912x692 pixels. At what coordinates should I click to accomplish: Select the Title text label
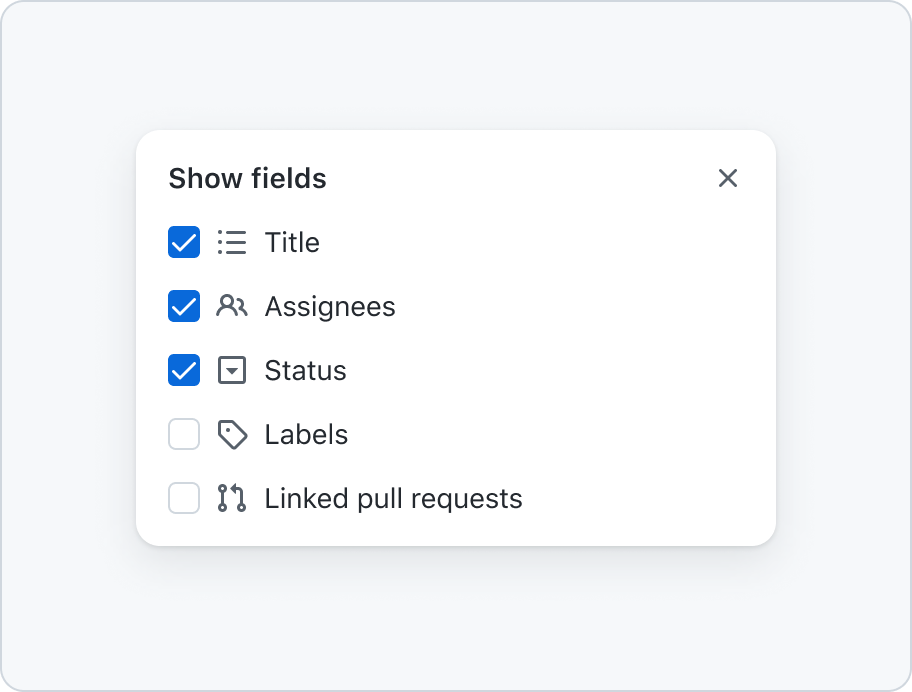point(292,242)
